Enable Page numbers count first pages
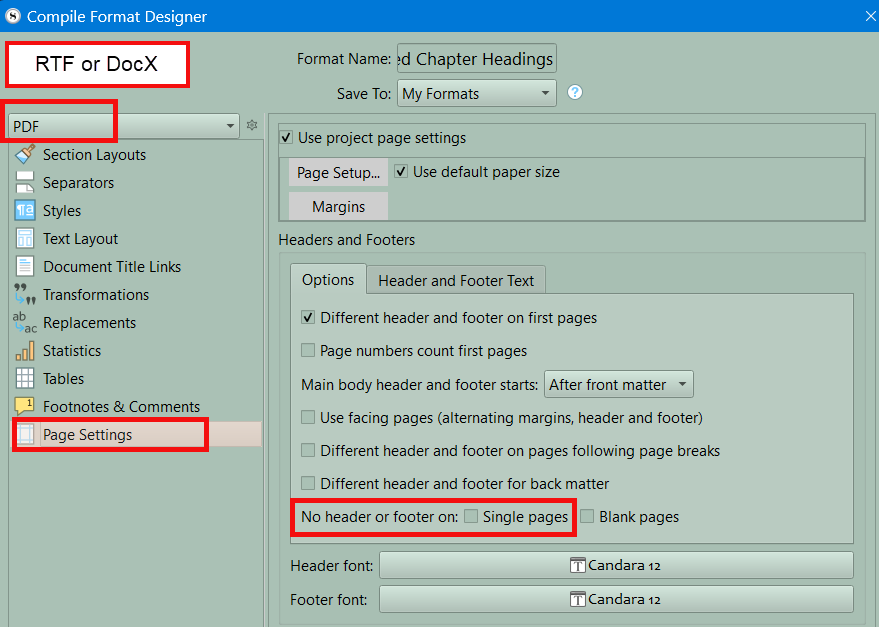Viewport: 879px width, 627px height. [308, 351]
